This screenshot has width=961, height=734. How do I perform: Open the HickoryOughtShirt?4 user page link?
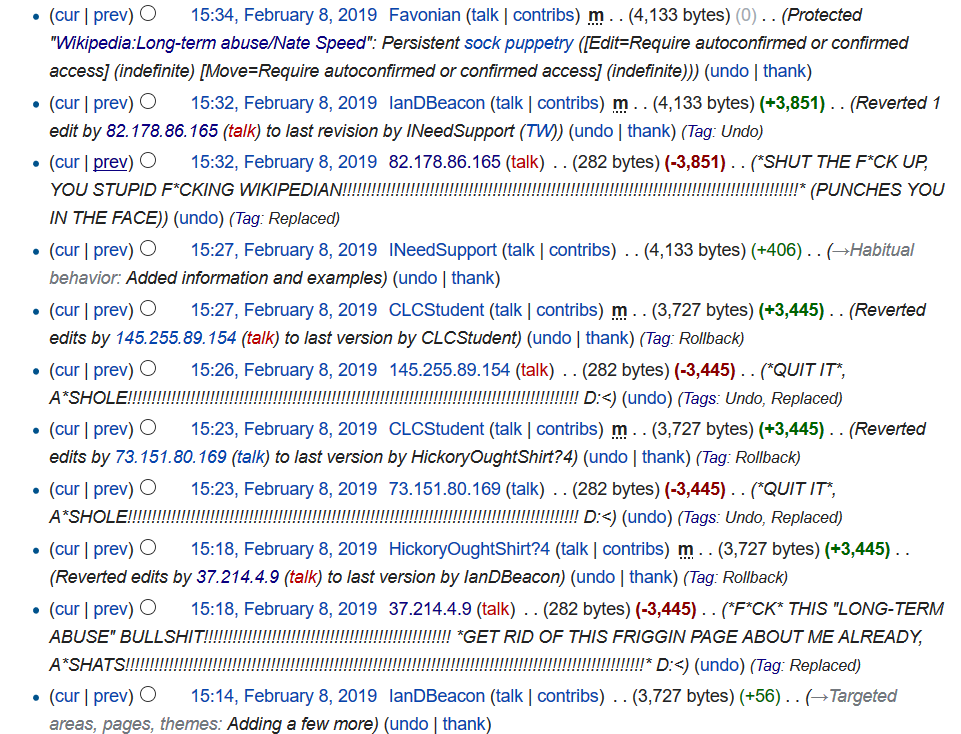(469, 549)
